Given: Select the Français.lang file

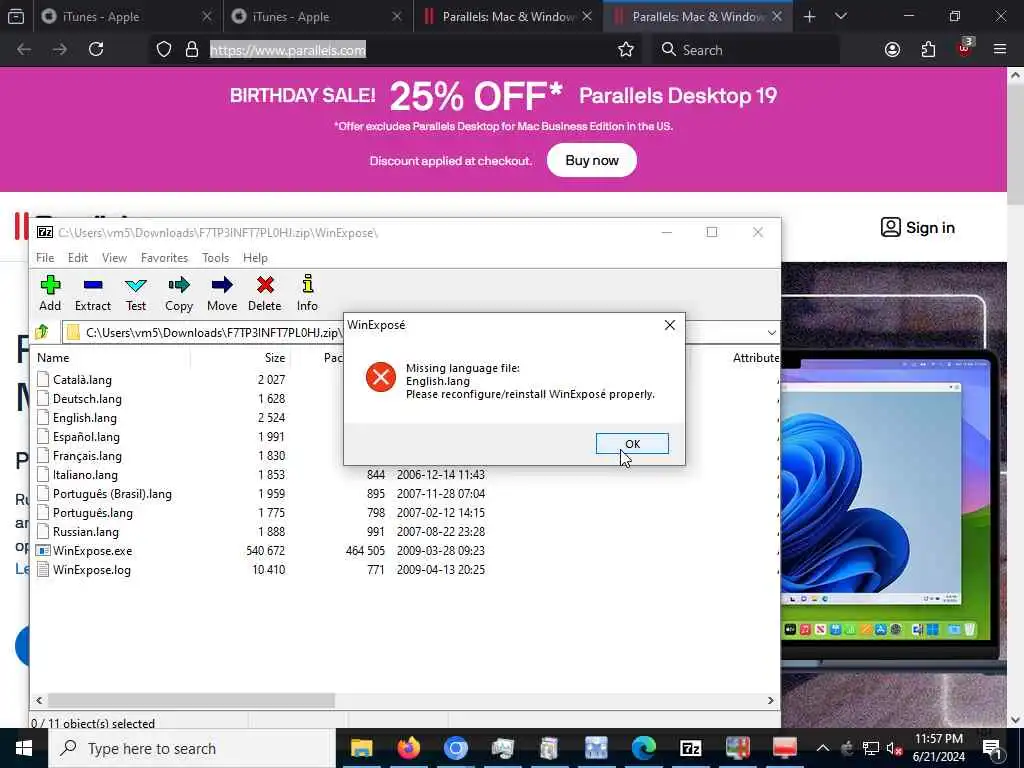Looking at the screenshot, I should [87, 455].
